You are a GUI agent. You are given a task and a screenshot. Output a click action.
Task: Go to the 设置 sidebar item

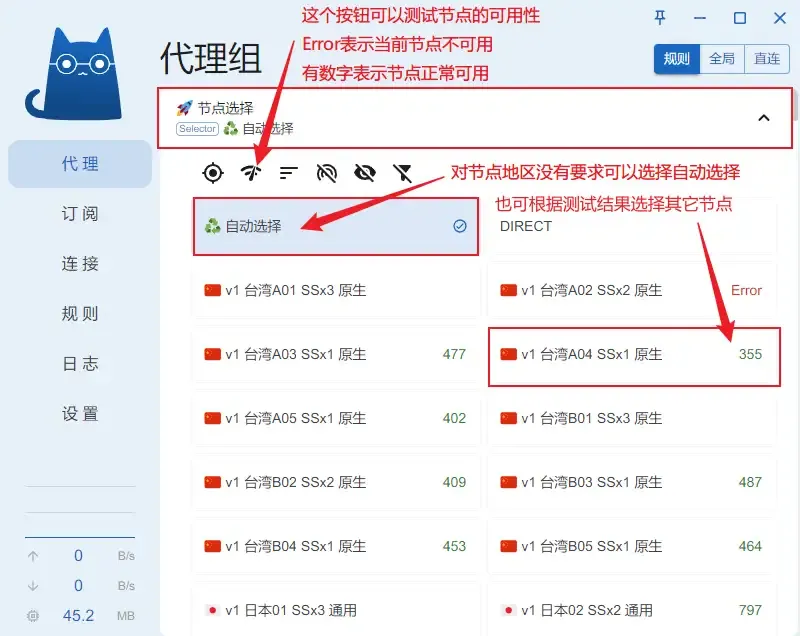80,414
